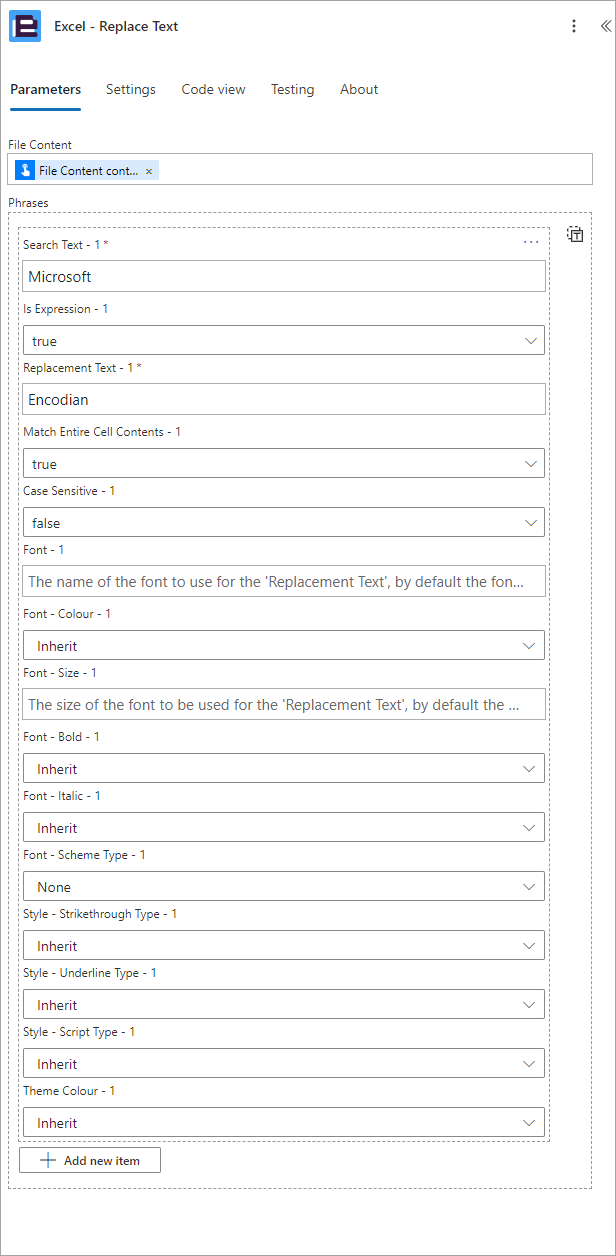616x1256 pixels.
Task: Open the phrase item ellipsis menu
Action: tap(531, 242)
